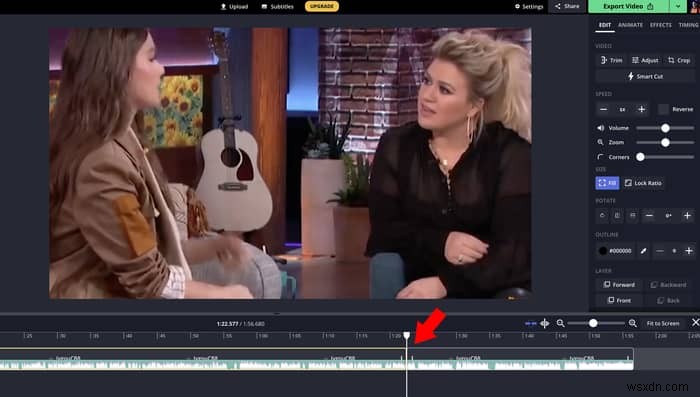Click the green Export Video button

[628, 6]
